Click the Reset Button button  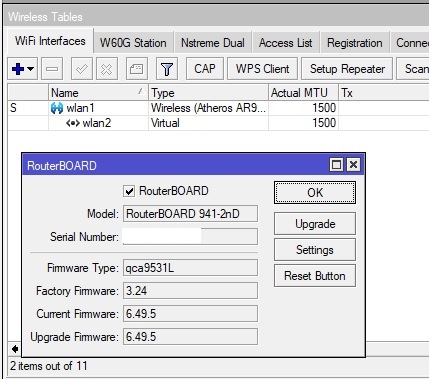[315, 276]
